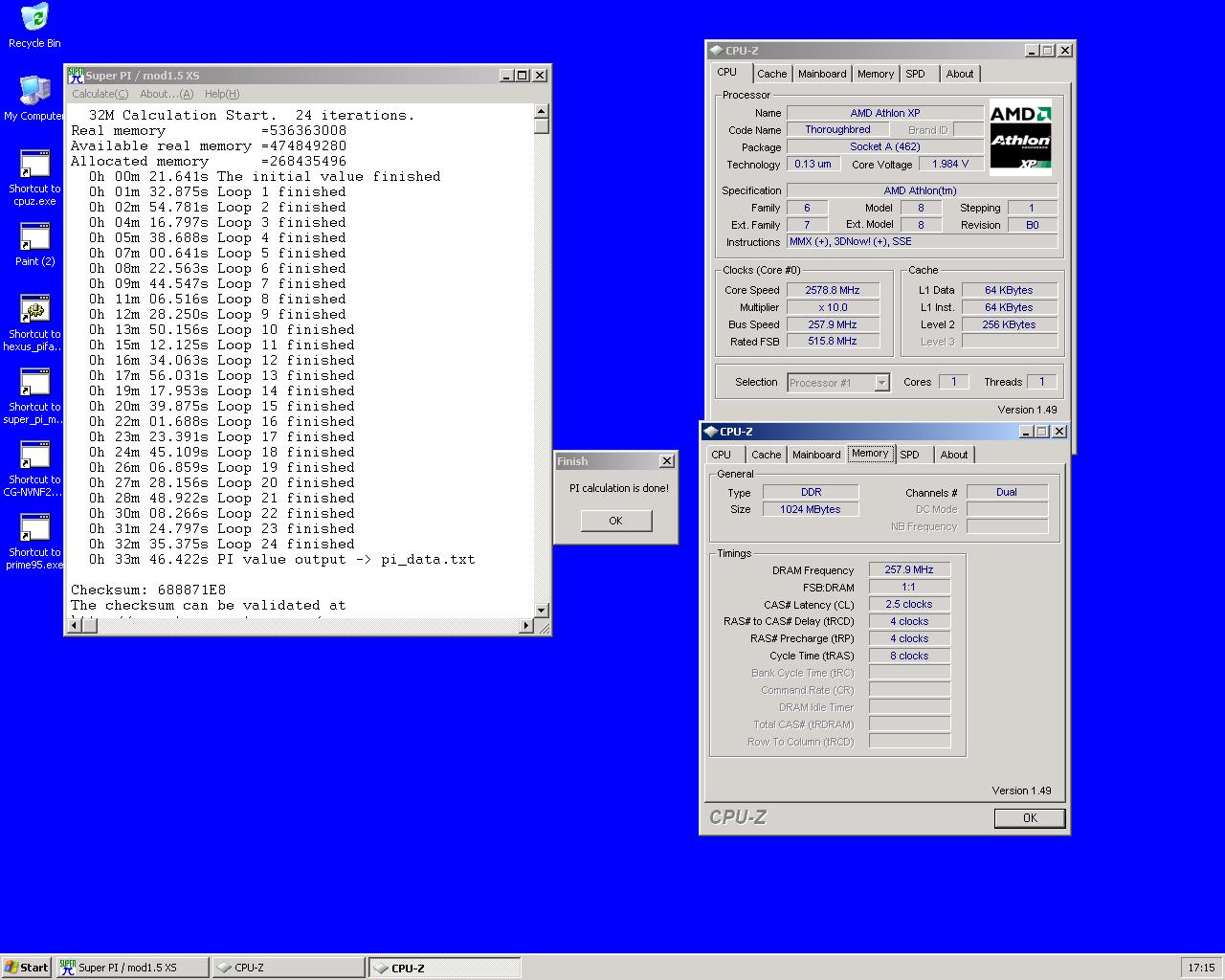
Task: Select Memory tab in lower CPU-Z
Action: [x=870, y=454]
